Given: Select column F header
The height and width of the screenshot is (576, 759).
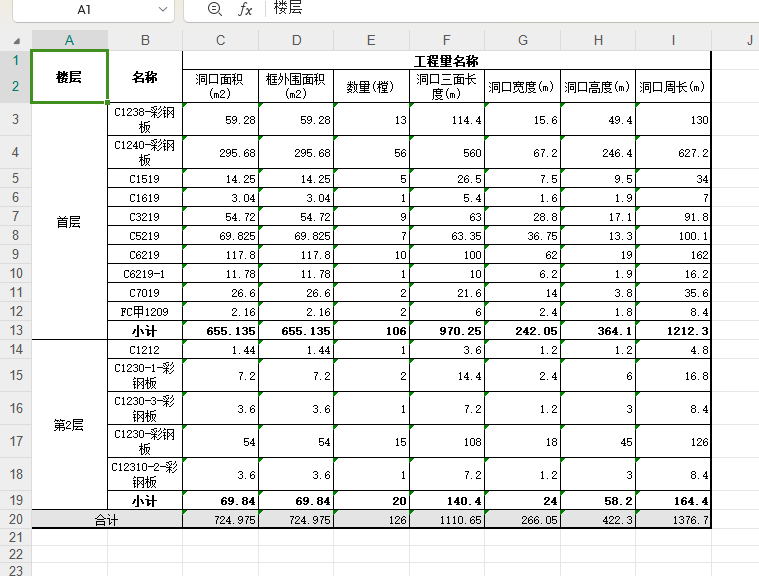Looking at the screenshot, I should (x=447, y=40).
